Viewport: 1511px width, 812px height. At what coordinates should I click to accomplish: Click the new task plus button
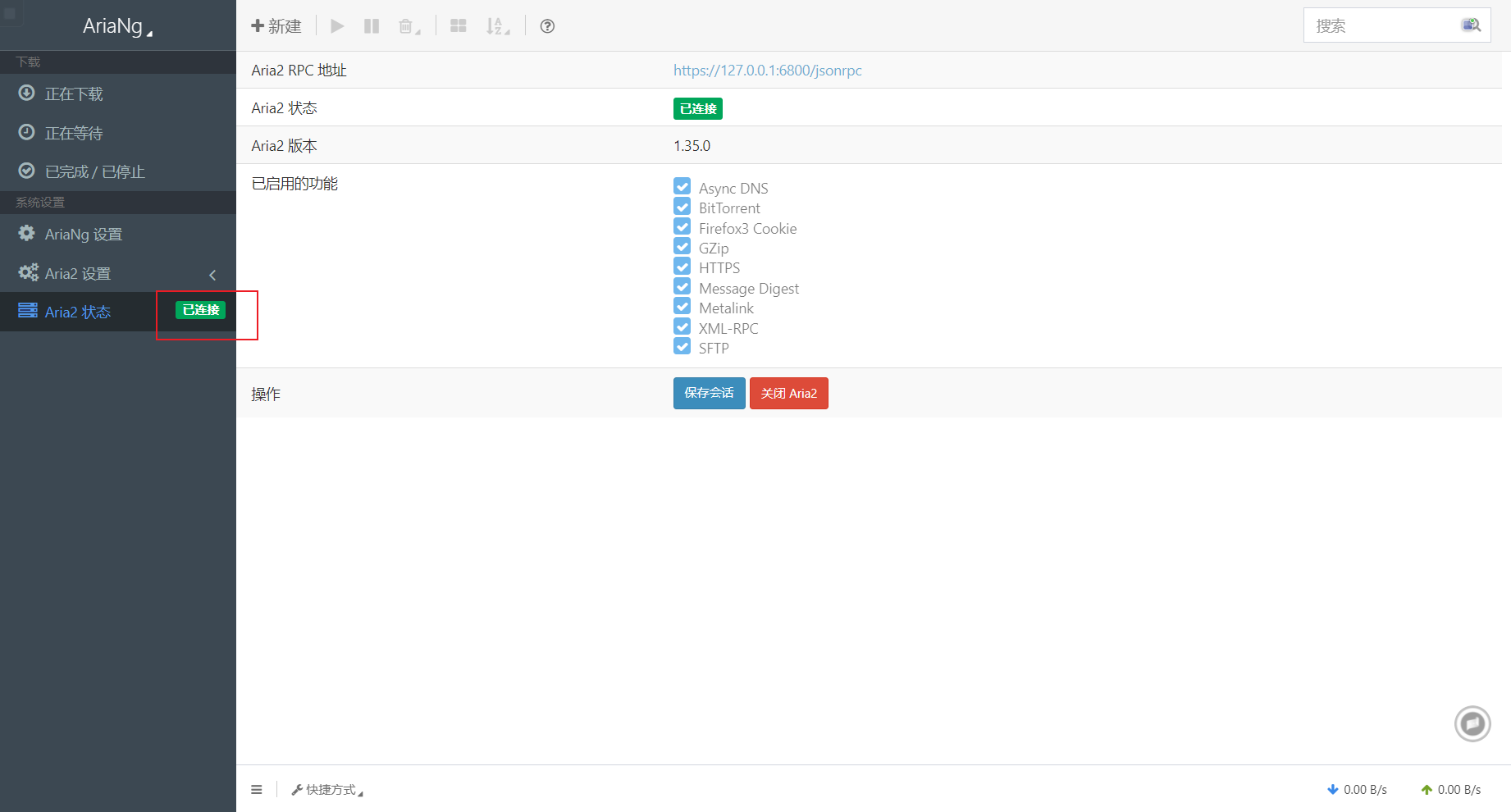[x=276, y=26]
